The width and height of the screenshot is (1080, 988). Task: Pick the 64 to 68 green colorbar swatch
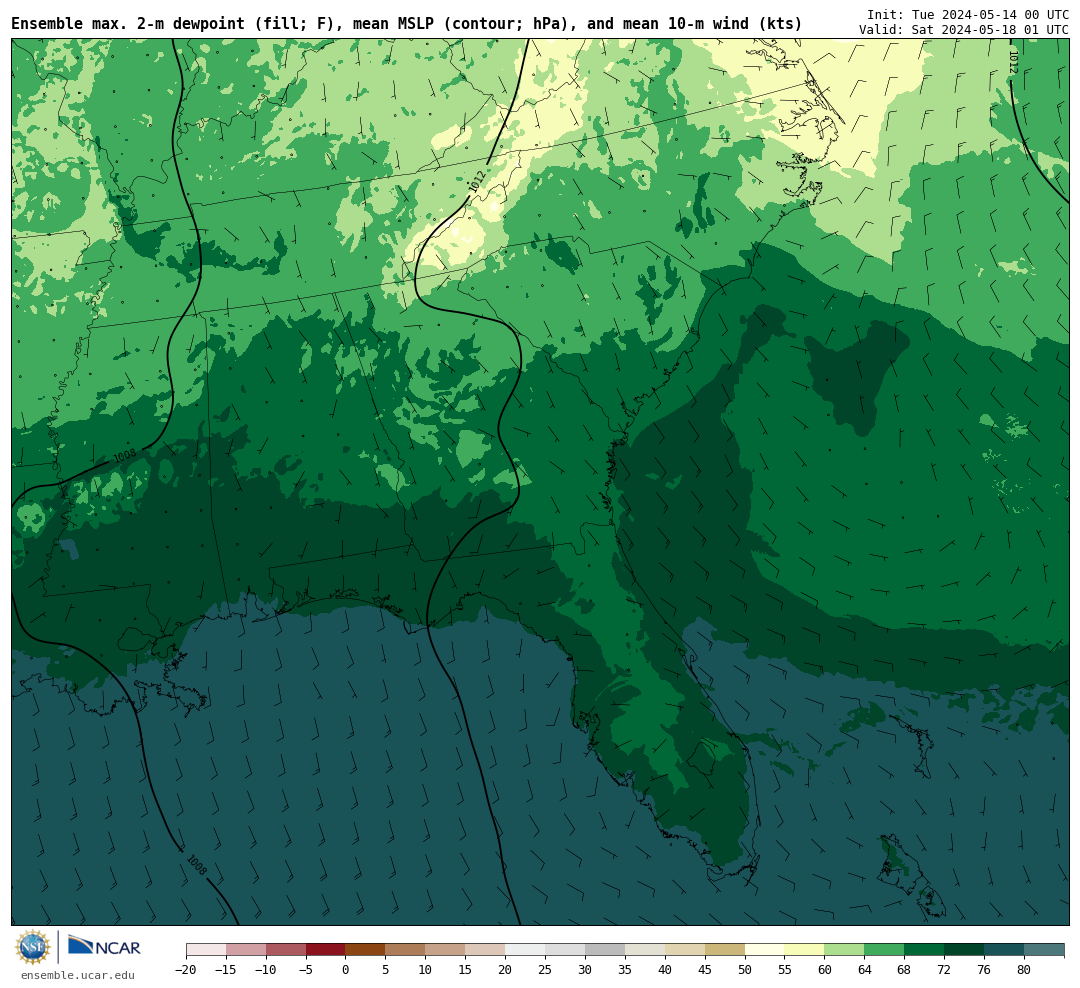(x=885, y=950)
